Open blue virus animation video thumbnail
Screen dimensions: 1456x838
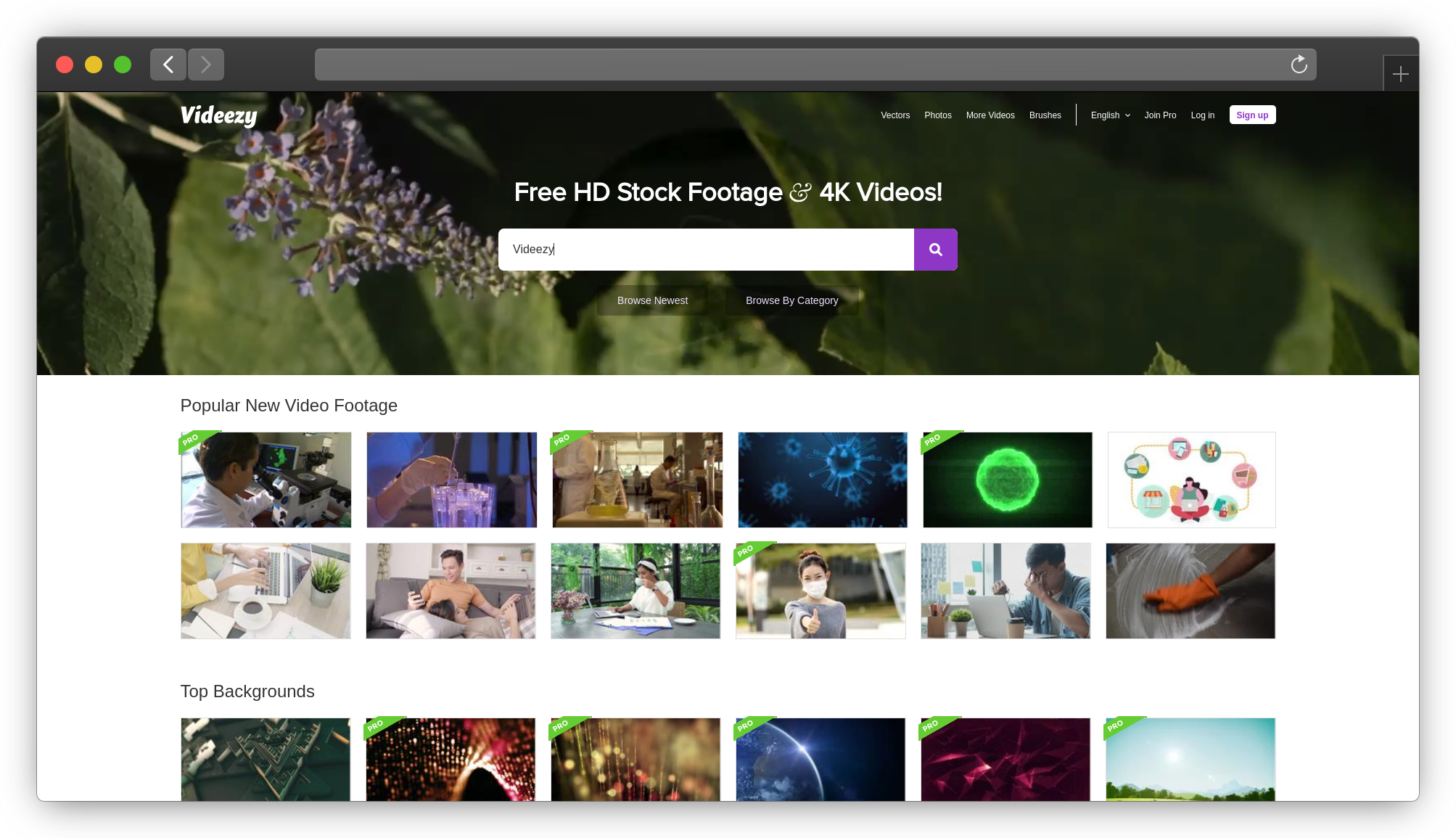pyautogui.click(x=822, y=480)
